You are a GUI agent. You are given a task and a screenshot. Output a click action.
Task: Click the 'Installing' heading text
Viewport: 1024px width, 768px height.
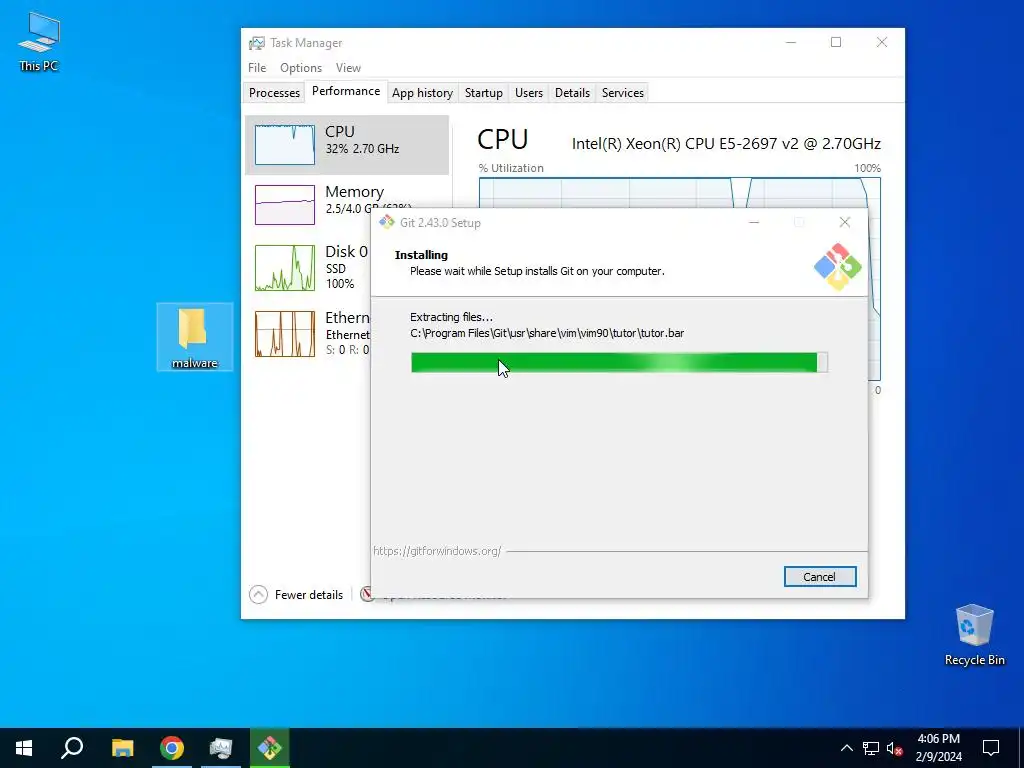click(x=421, y=255)
